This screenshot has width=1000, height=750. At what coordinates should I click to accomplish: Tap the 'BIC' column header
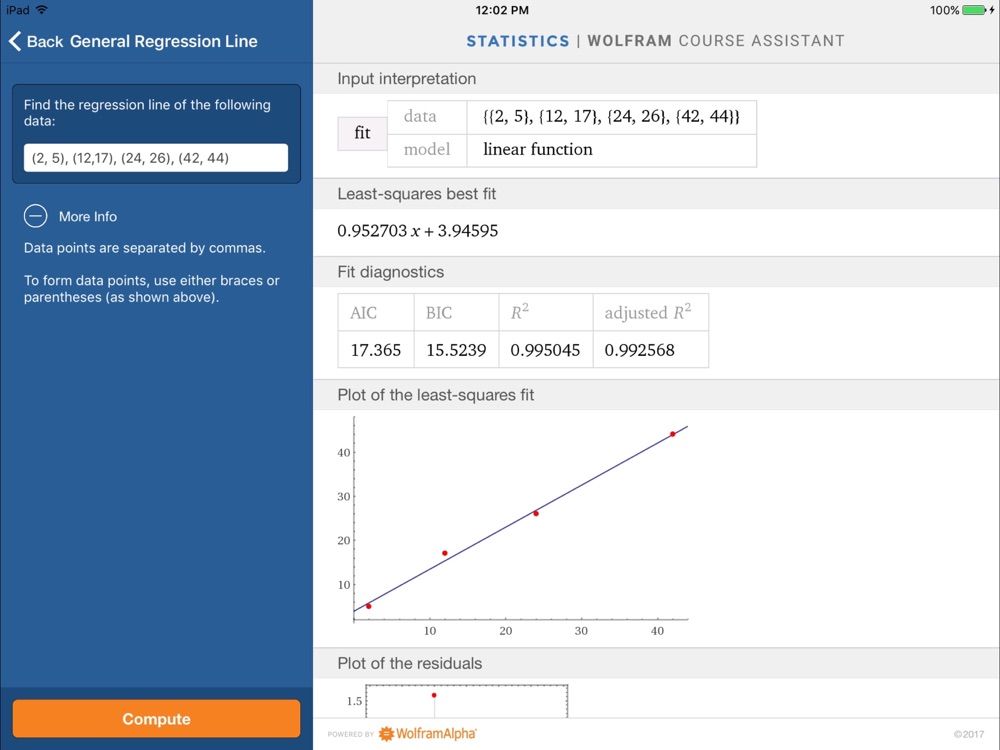point(439,312)
